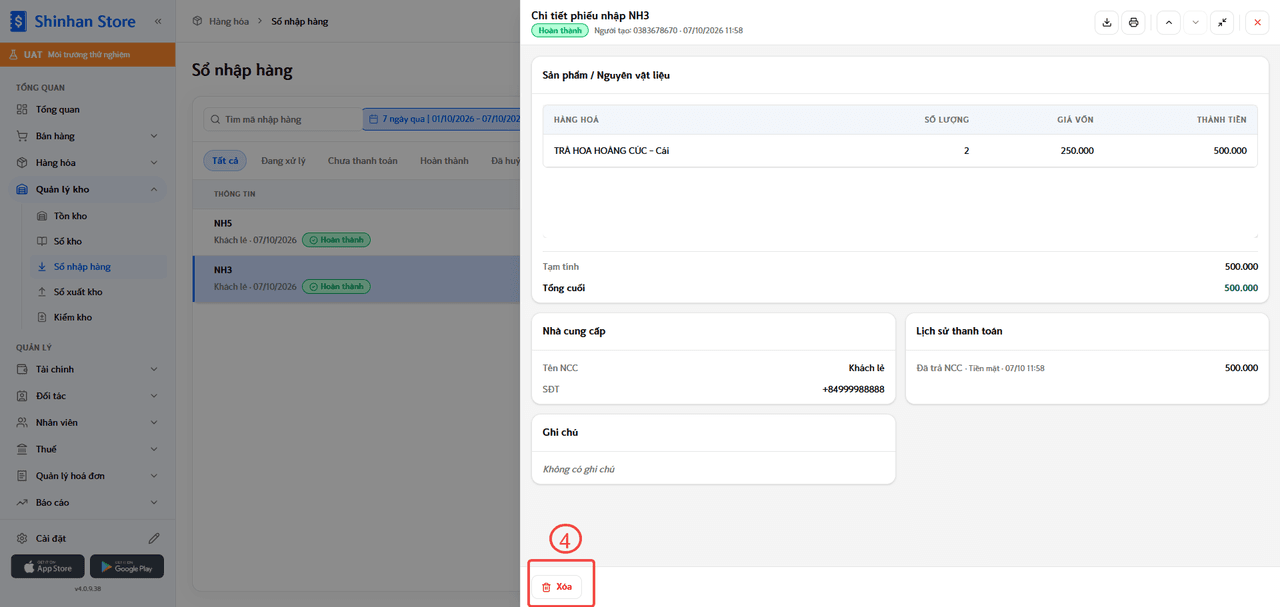Click supplier phone number +84999988888
The width and height of the screenshot is (1280, 607).
pos(853,389)
